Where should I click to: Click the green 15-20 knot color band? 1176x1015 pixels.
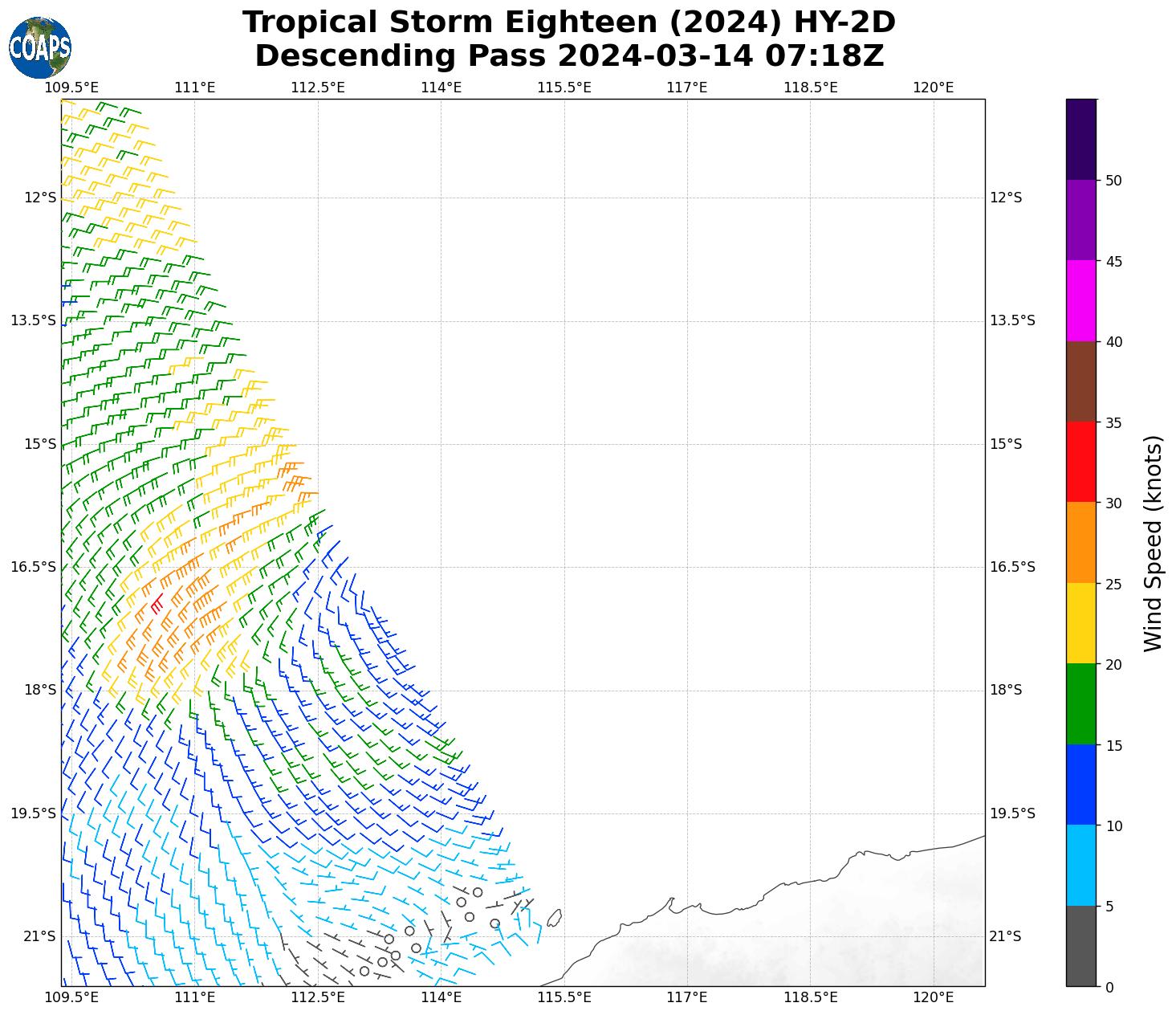(1080, 704)
